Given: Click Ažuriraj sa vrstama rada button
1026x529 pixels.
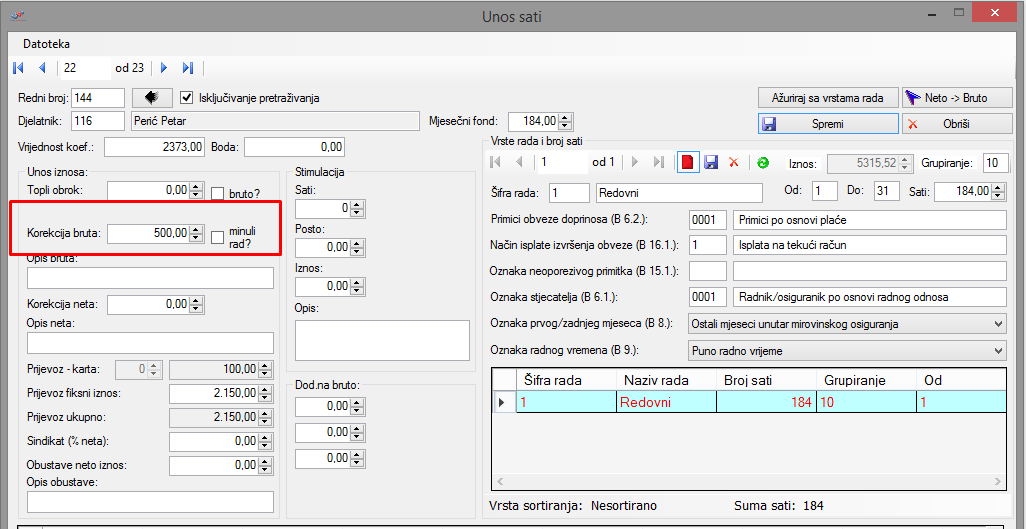Looking at the screenshot, I should tap(827, 98).
